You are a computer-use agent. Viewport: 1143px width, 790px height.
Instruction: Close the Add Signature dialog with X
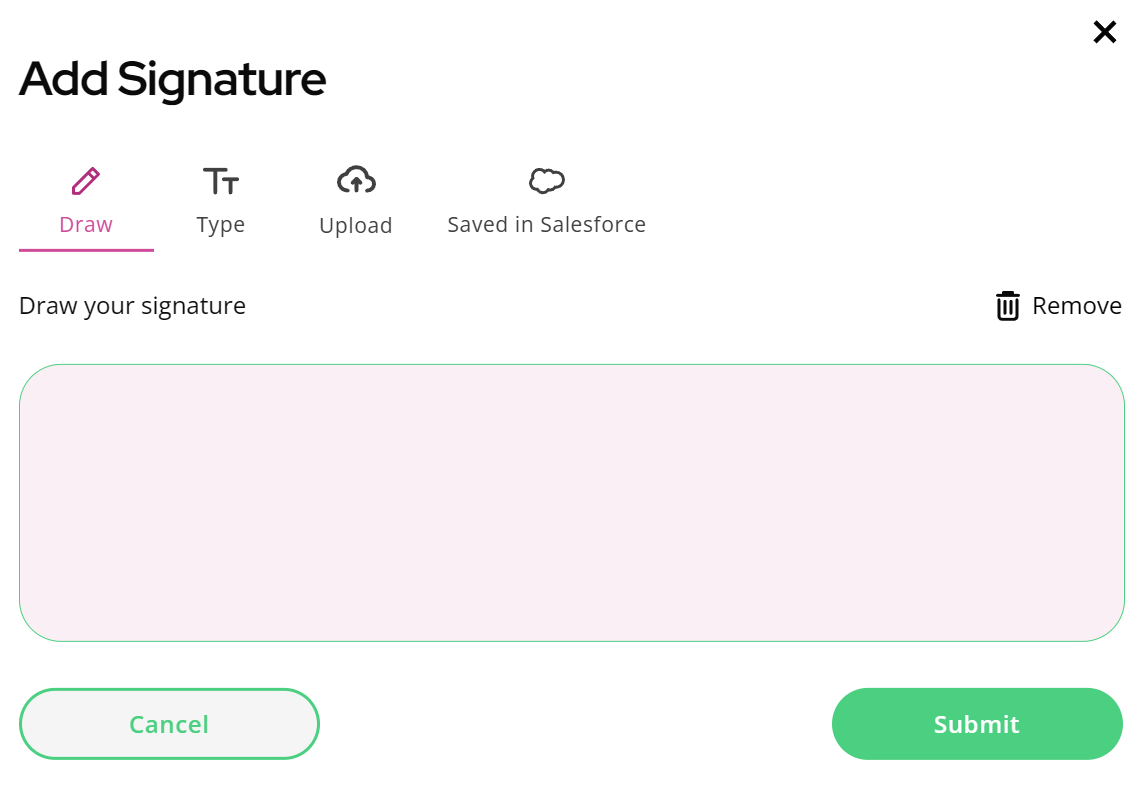click(1104, 32)
